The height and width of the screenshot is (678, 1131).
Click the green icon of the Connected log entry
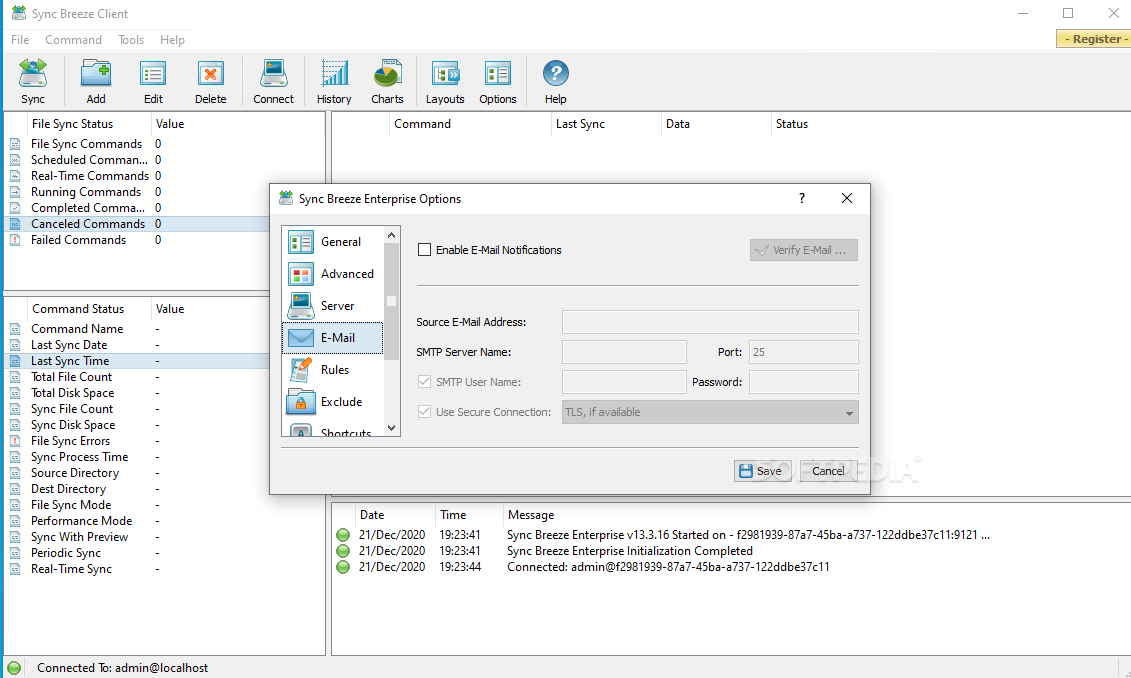pos(343,567)
